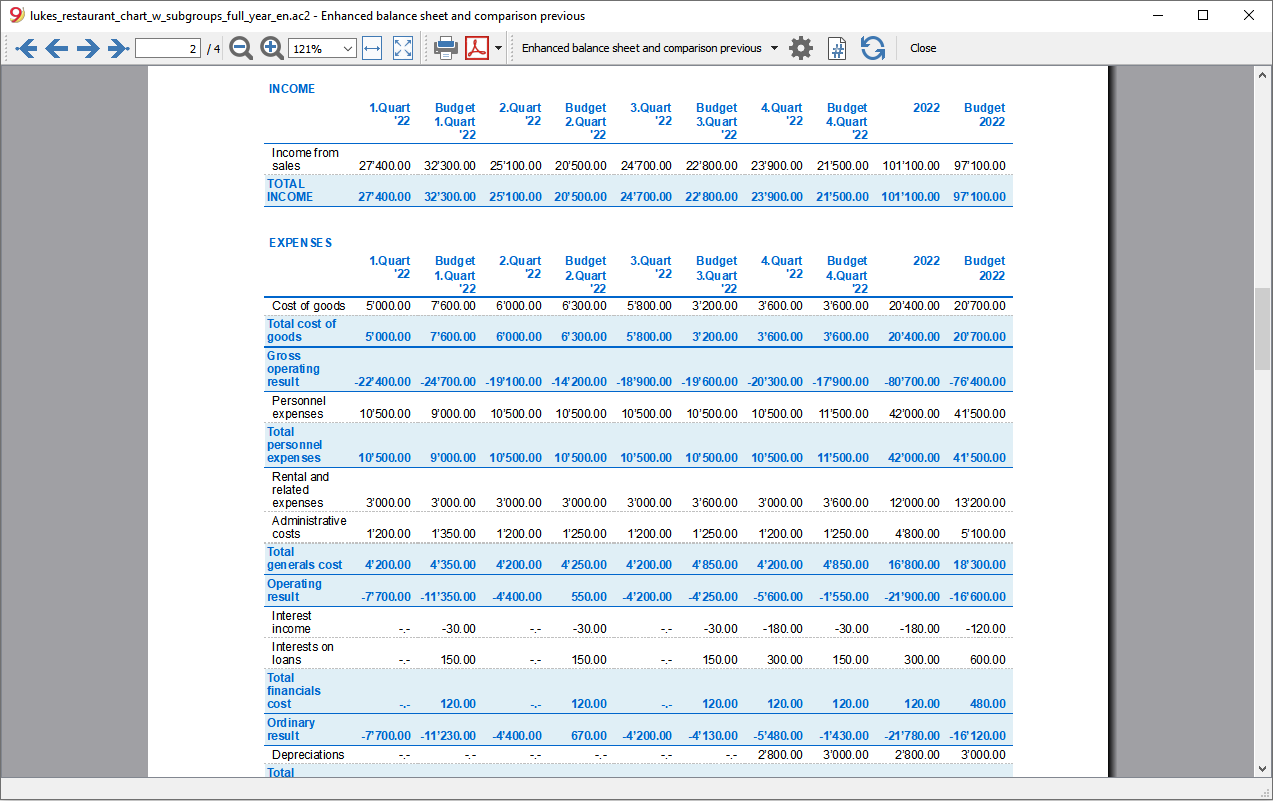The image size is (1273, 801).
Task: Click 13'200.00 in the rental expenses row
Action: pos(978,503)
